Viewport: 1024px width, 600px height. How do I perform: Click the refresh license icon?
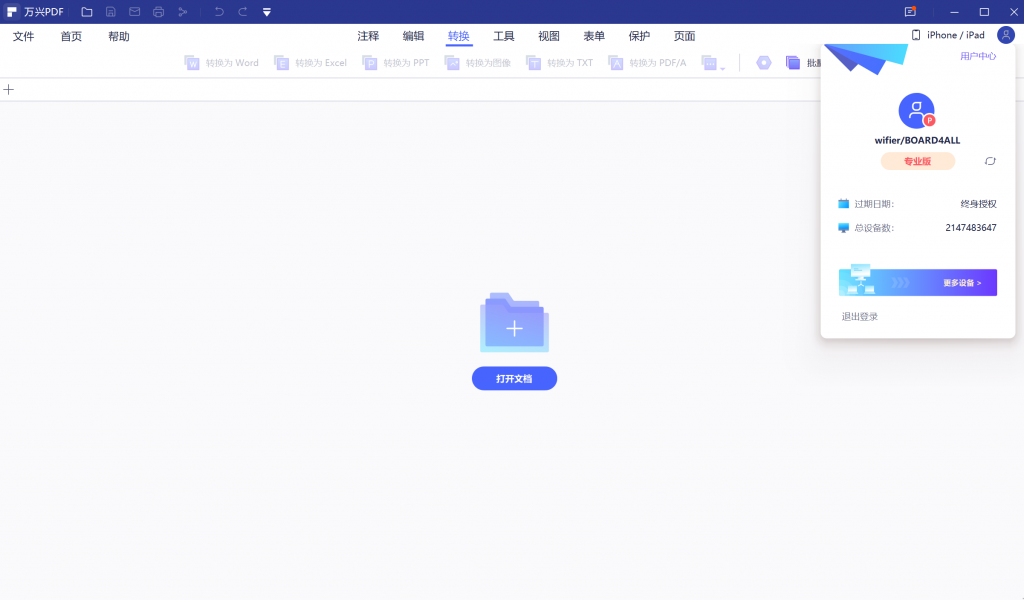[x=990, y=161]
